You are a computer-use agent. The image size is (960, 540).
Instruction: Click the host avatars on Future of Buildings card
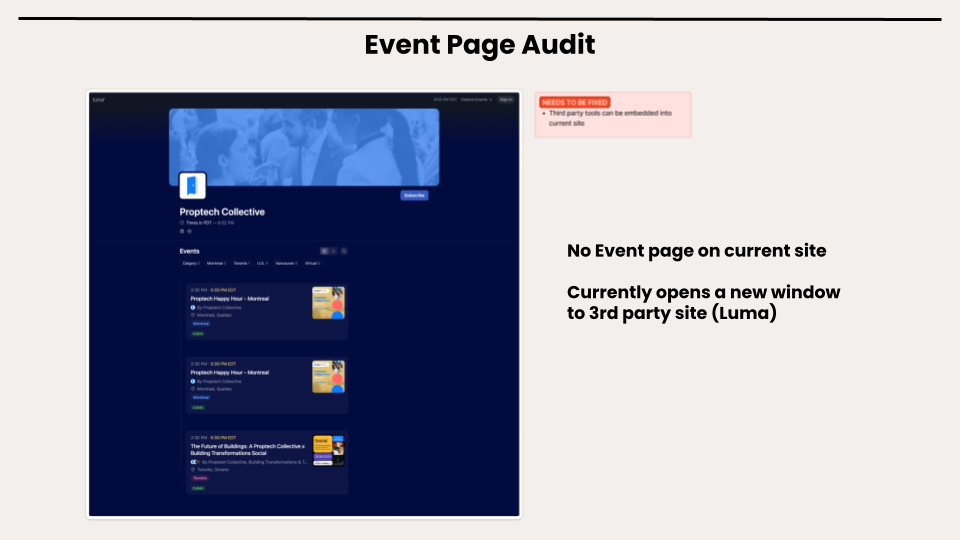195,462
